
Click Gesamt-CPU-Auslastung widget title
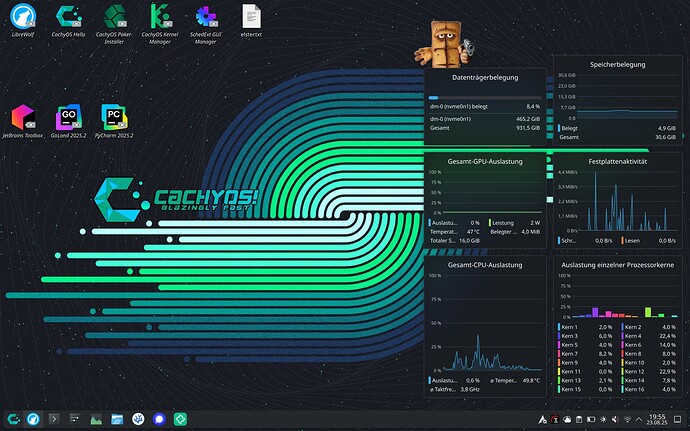[x=485, y=265]
